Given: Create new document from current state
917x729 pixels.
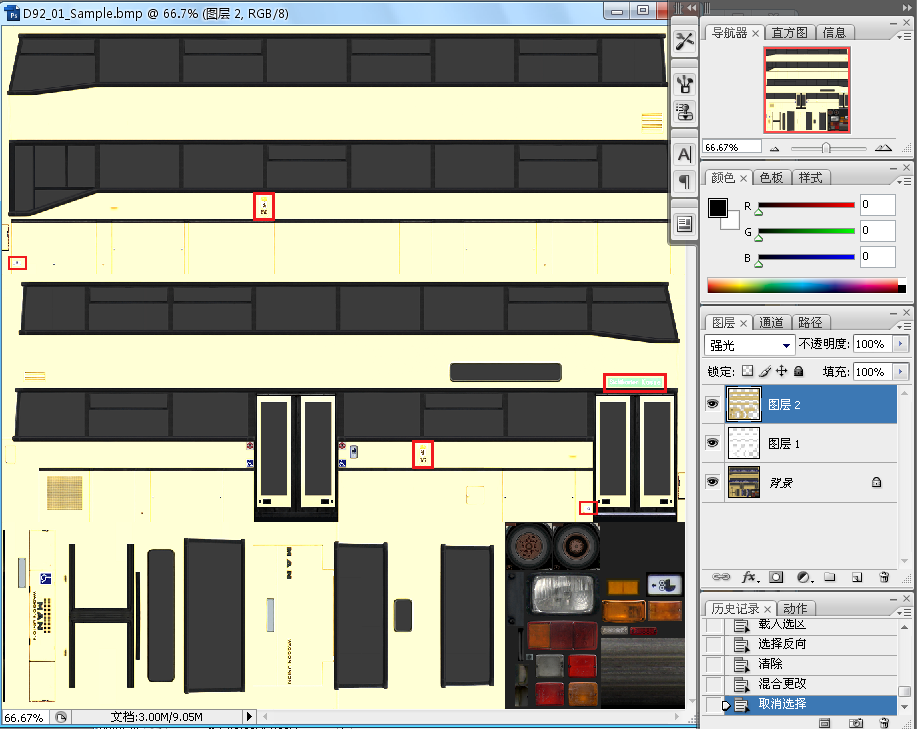Looking at the screenshot, I should [825, 723].
